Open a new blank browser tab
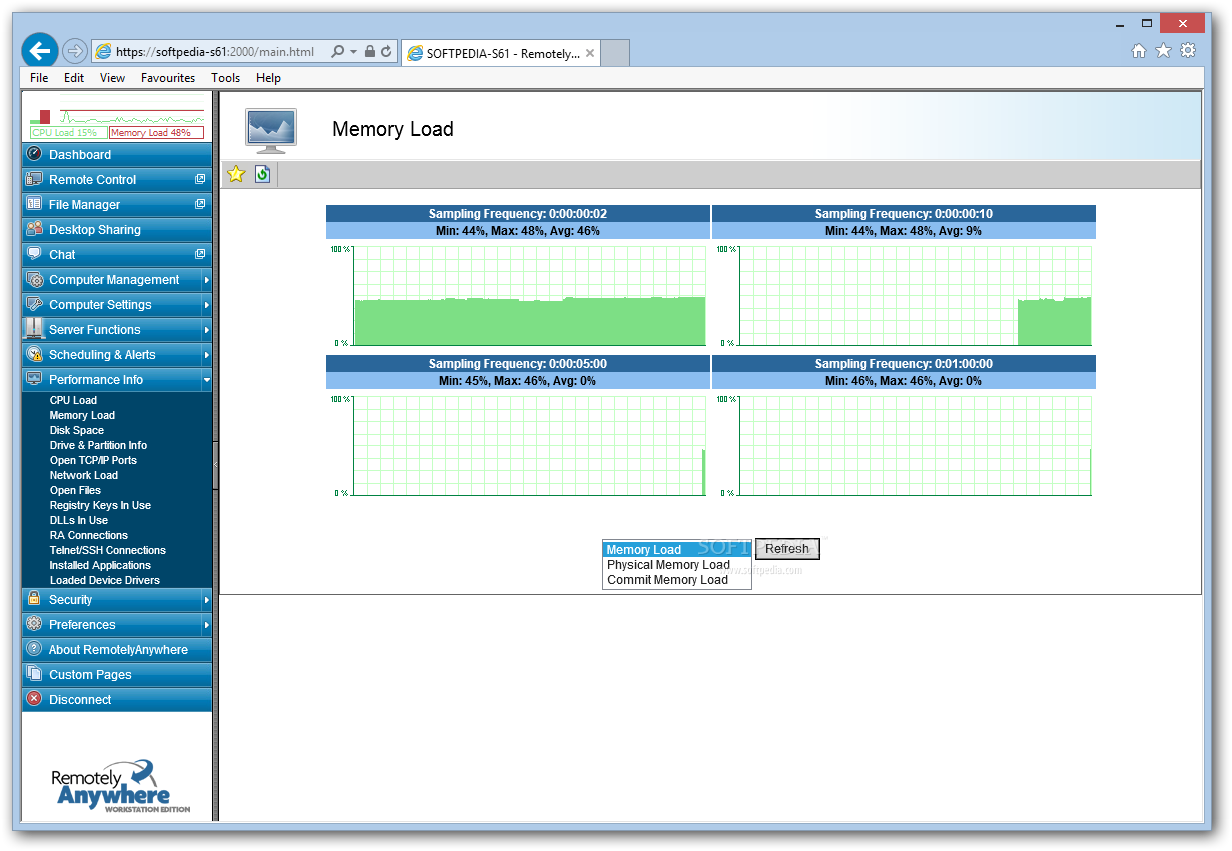The height and width of the screenshot is (851, 1232). click(x=615, y=53)
